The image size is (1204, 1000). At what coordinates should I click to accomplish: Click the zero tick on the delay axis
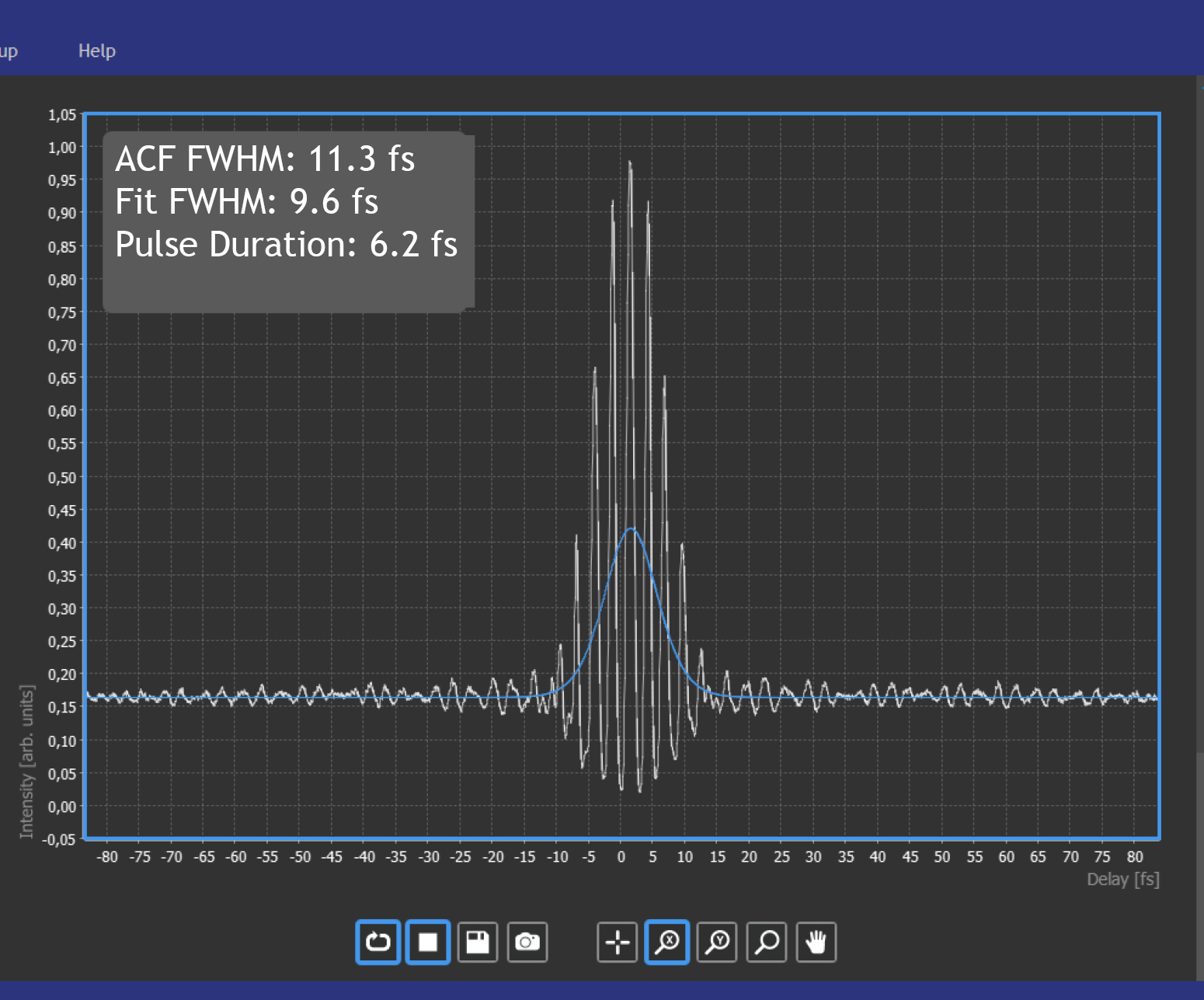coord(621,856)
